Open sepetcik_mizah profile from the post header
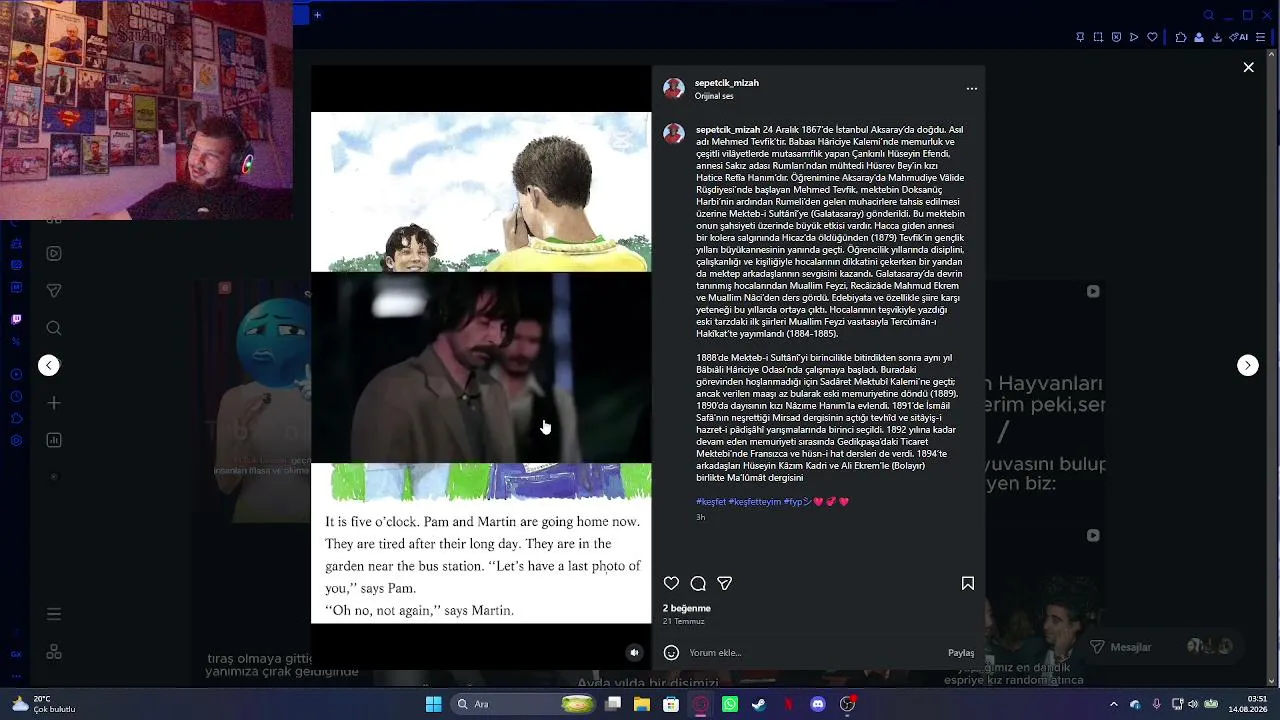The width and height of the screenshot is (1280, 720). coord(727,83)
